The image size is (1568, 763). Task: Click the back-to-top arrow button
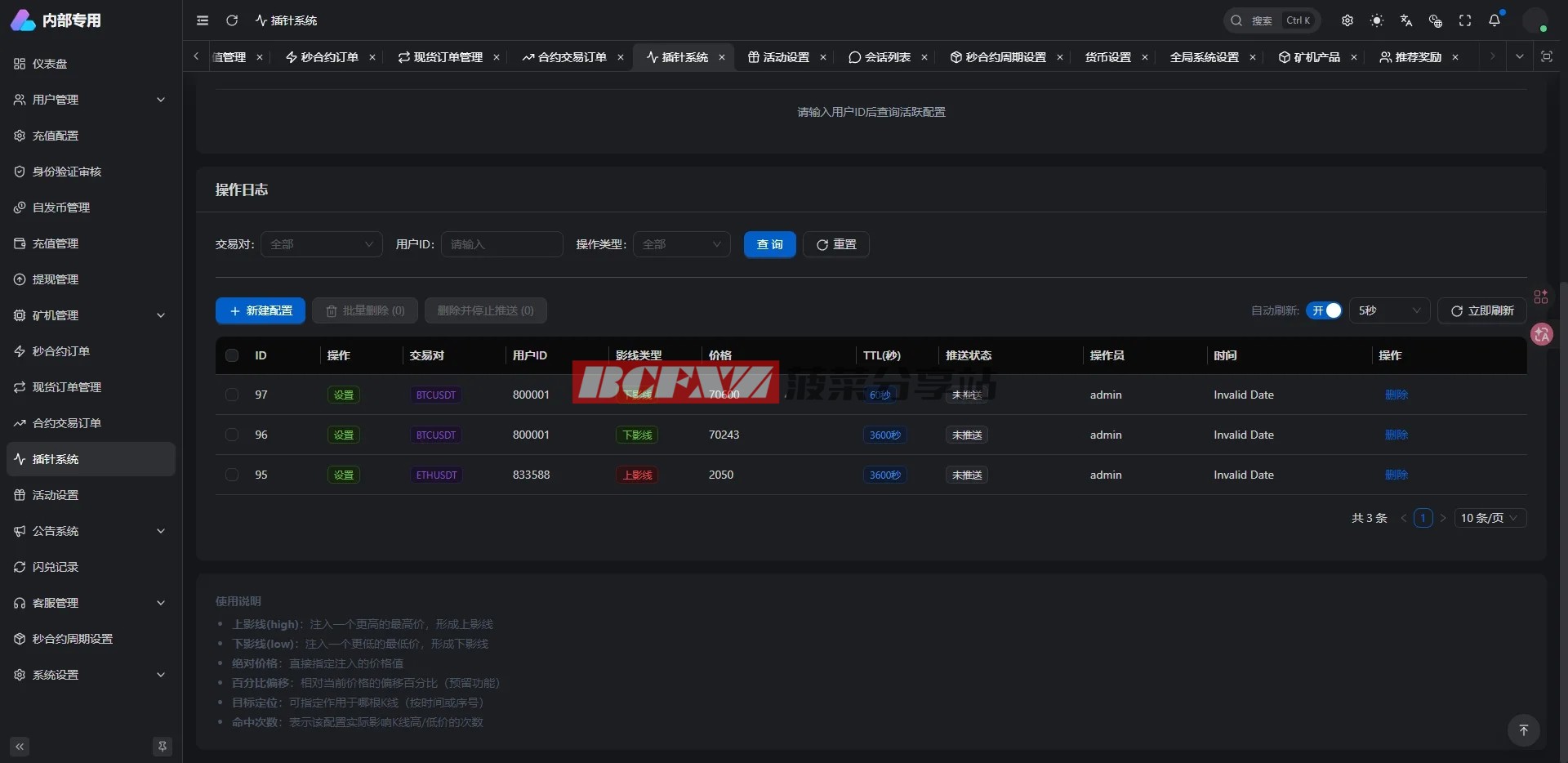click(x=1523, y=730)
